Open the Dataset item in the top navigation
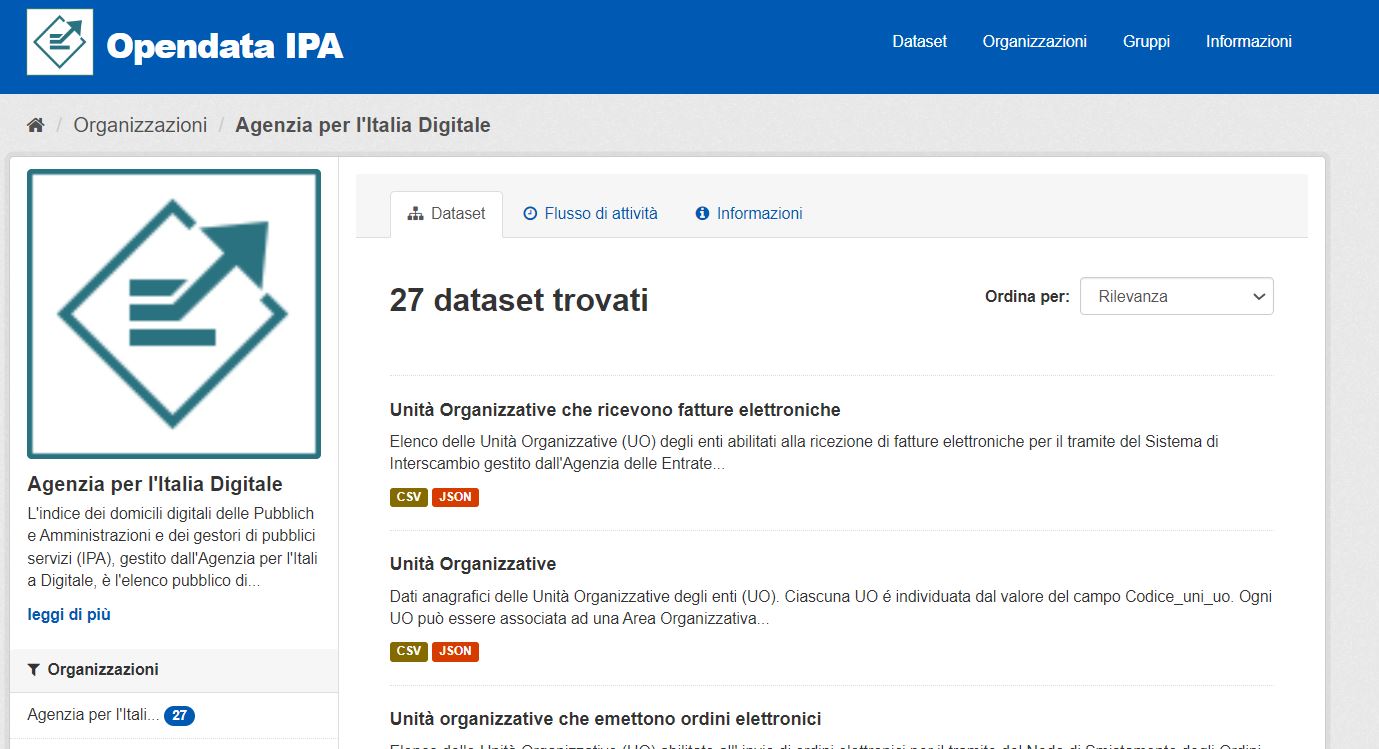The image size is (1379, 749). 918,41
